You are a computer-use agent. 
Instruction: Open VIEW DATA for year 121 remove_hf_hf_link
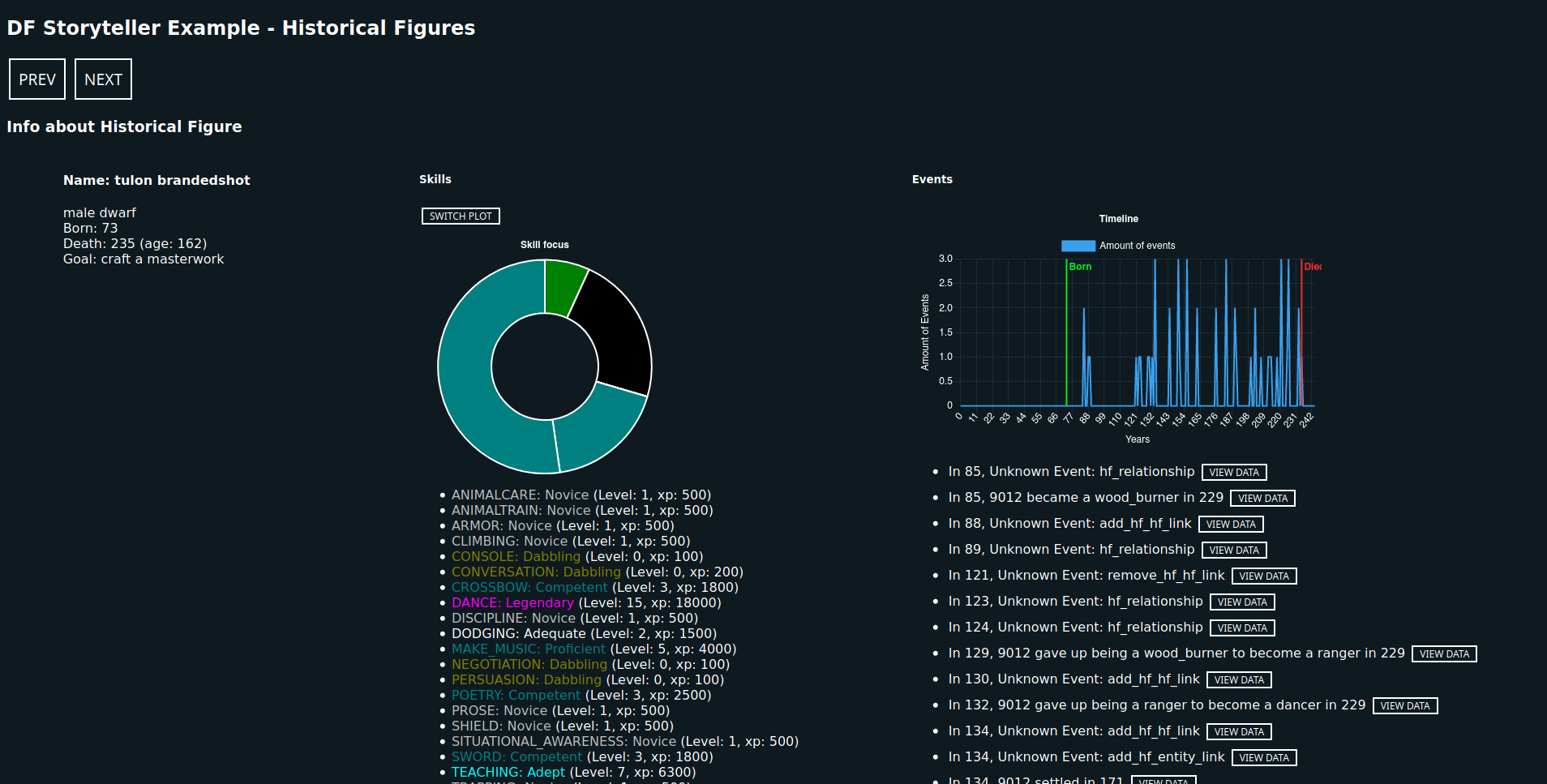click(x=1264, y=576)
